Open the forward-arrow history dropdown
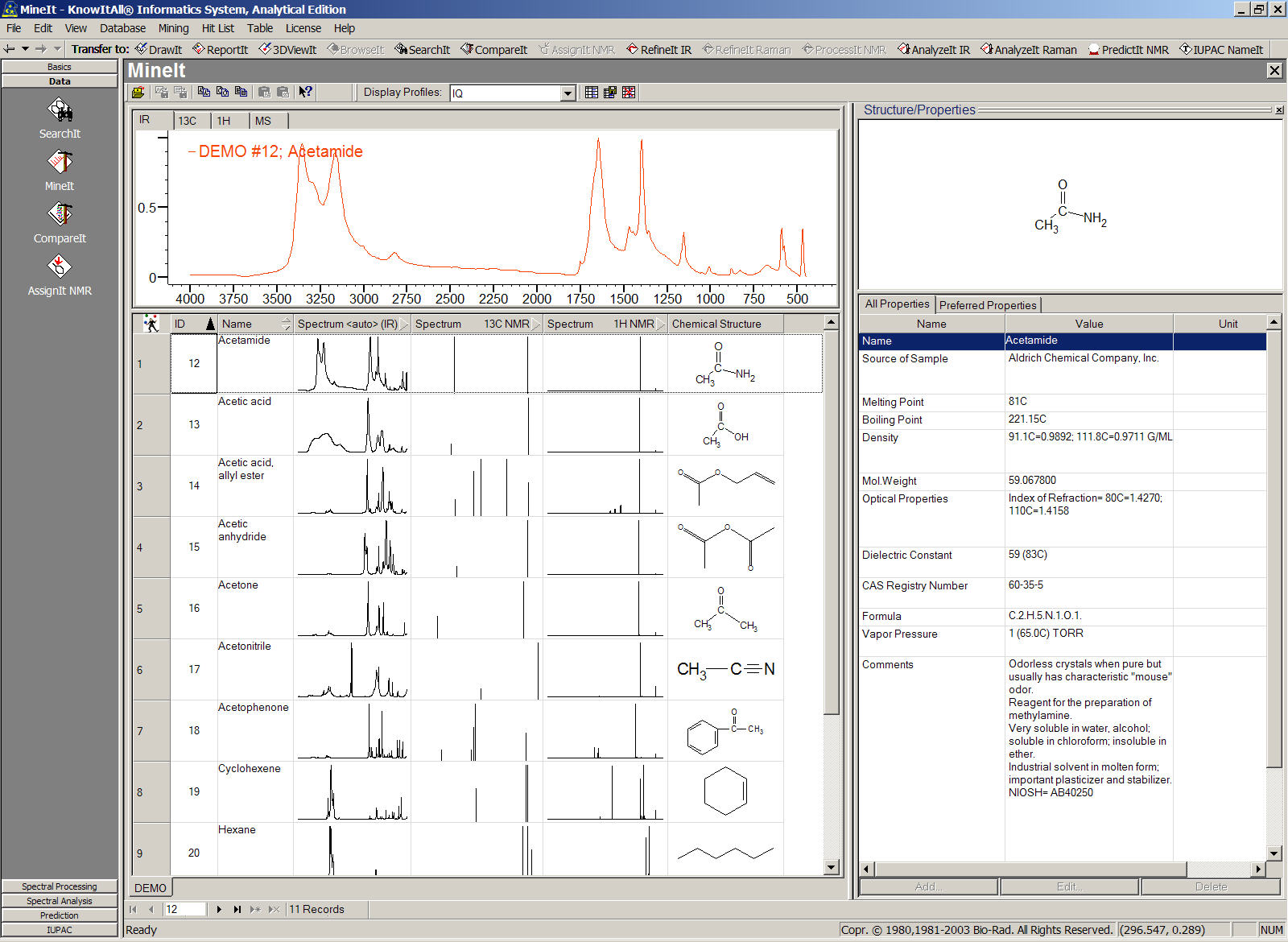1288x942 pixels. pos(56,49)
